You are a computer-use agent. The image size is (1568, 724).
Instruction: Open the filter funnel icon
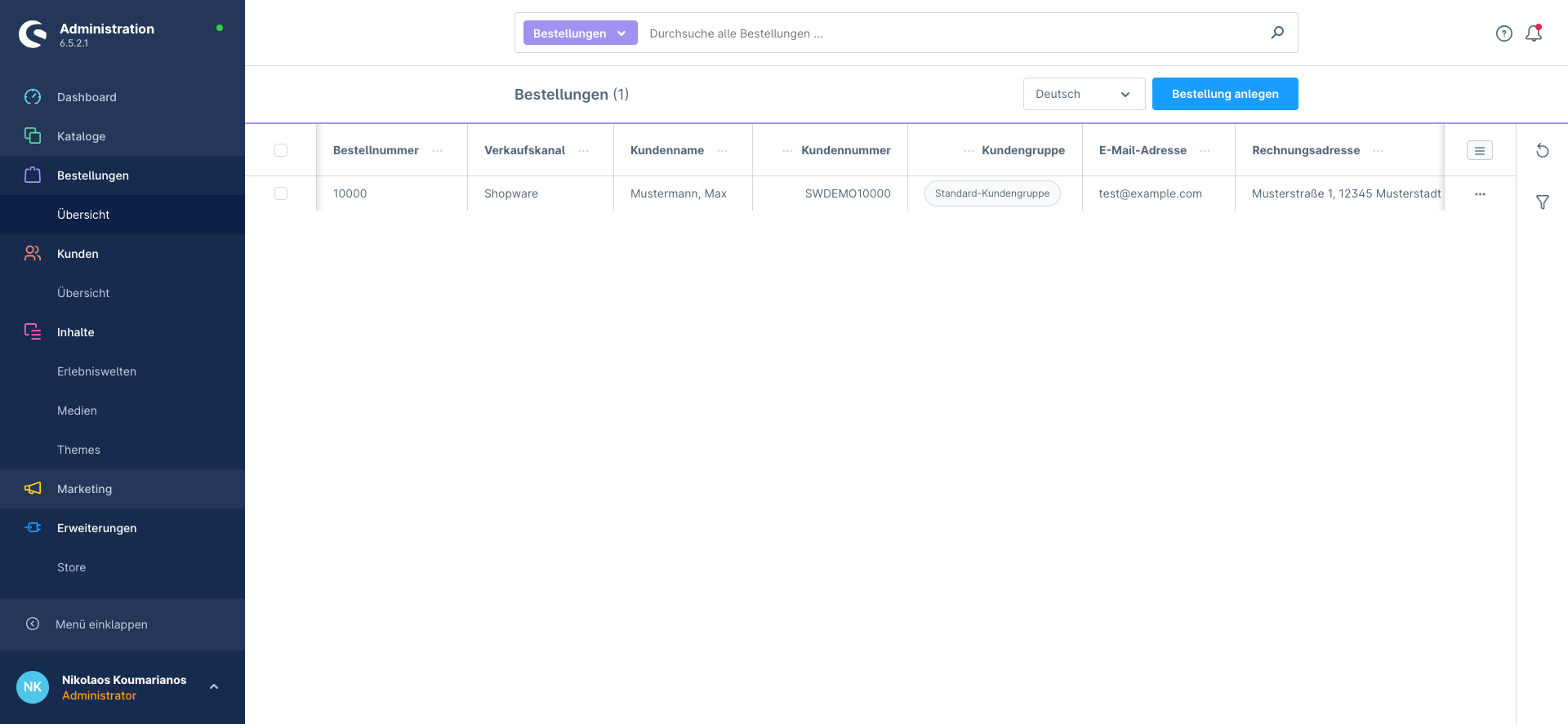[x=1543, y=202]
